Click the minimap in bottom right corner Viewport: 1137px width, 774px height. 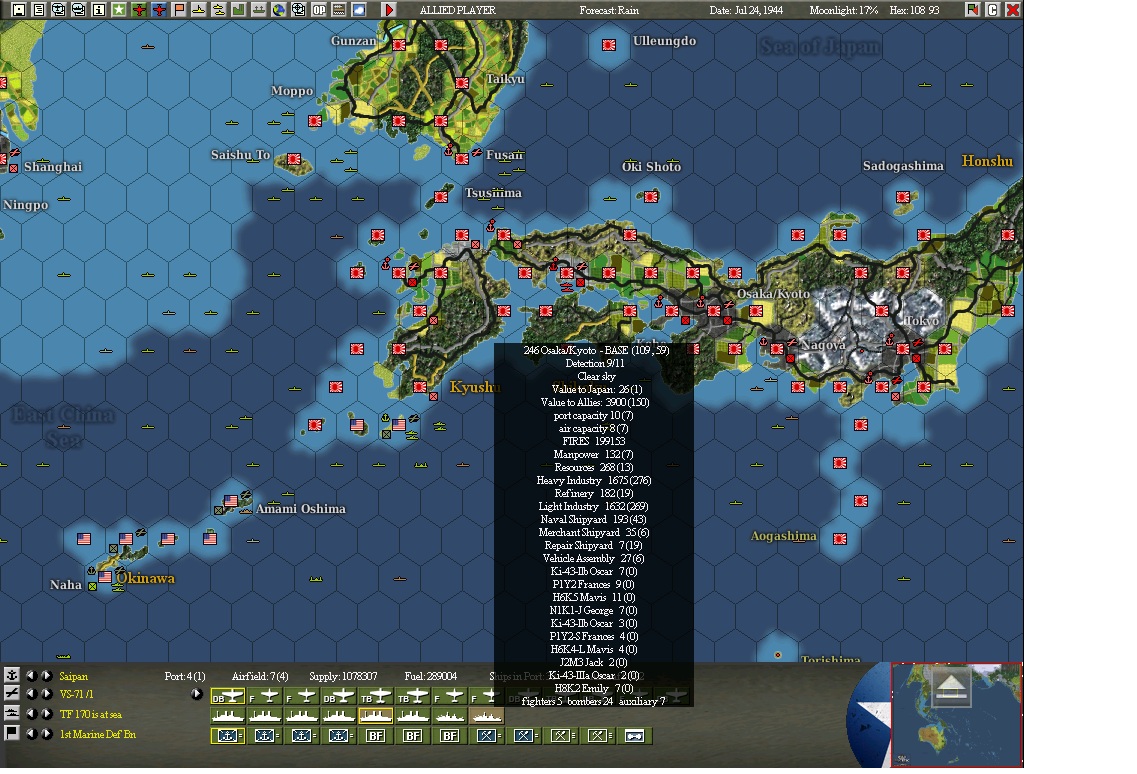(956, 715)
